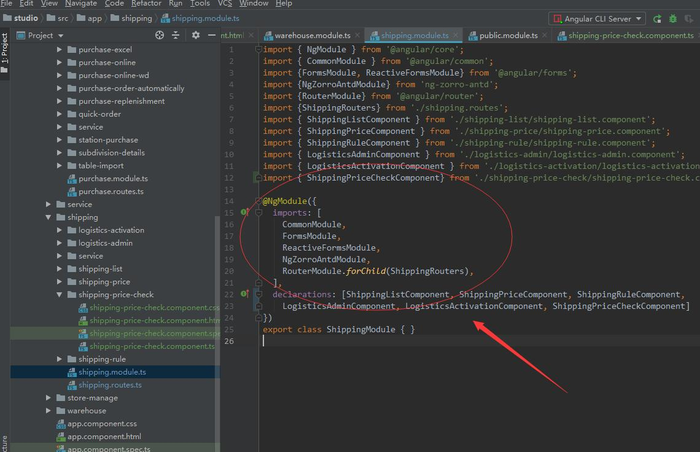Select shipping.routes.ts in project tree
700x452 pixels.
[110, 385]
